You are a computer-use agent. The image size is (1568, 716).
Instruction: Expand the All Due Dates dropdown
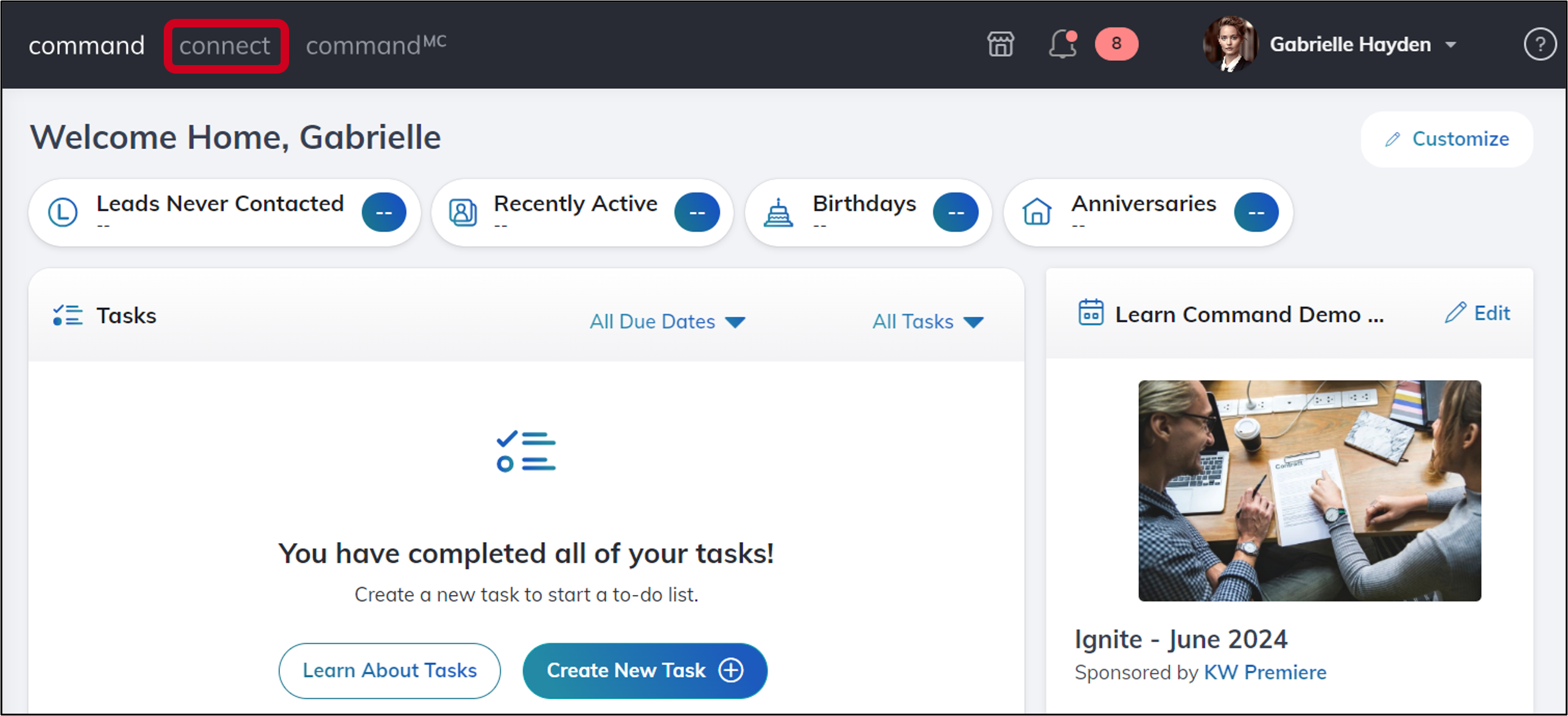(667, 321)
